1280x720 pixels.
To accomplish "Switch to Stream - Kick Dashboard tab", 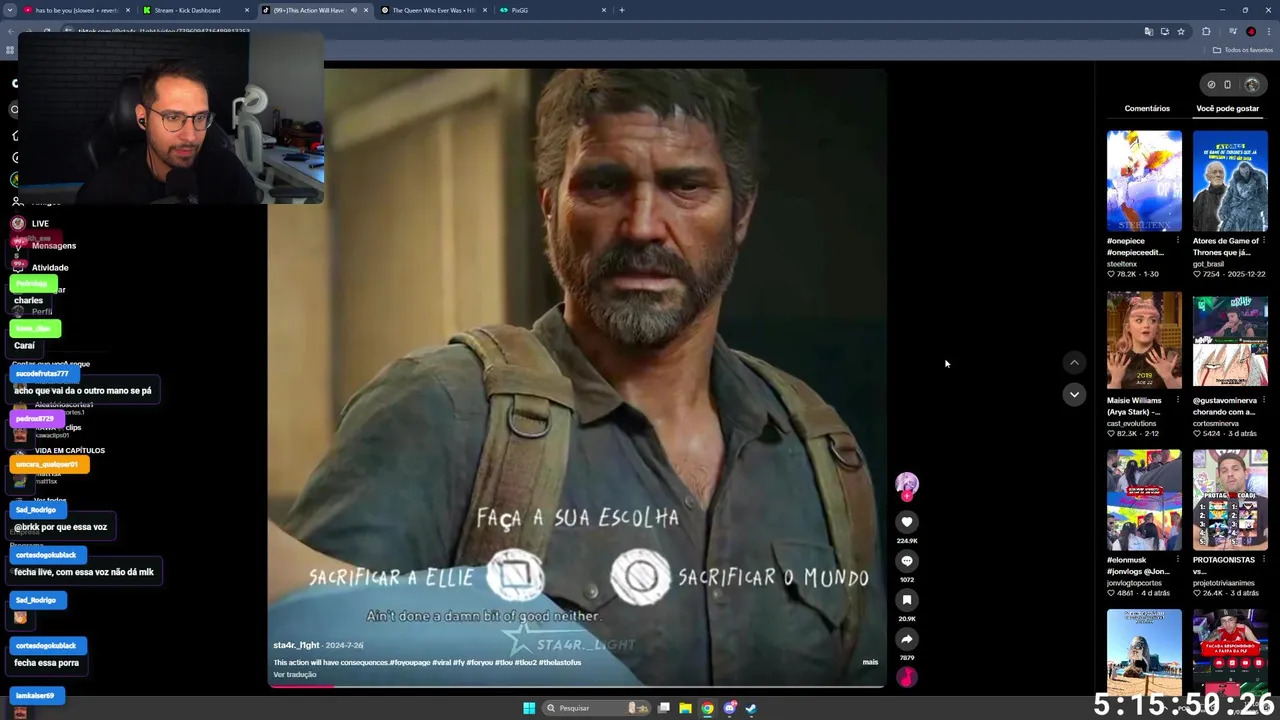I will tap(193, 10).
